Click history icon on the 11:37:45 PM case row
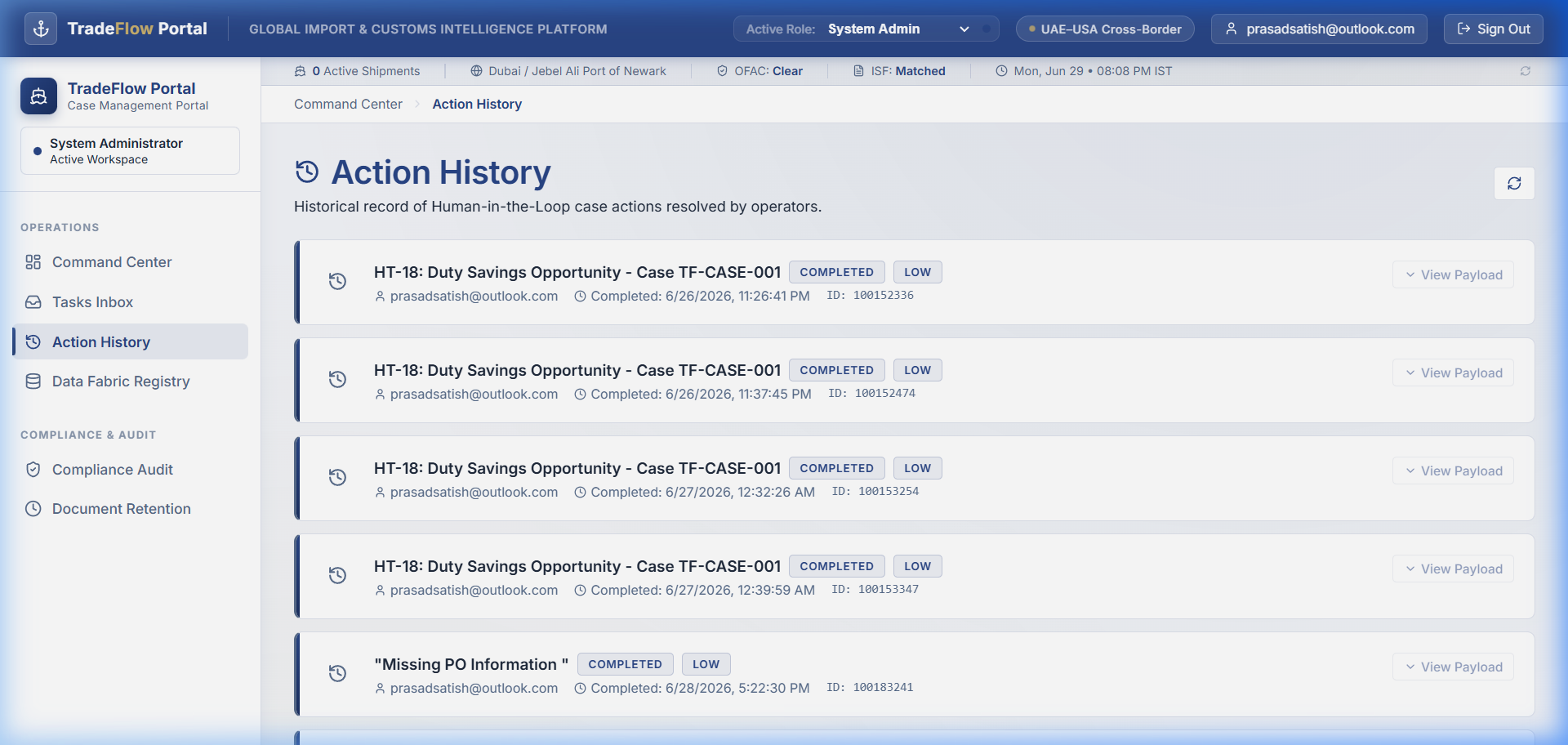Screen dimensions: 1568x745 coord(337,379)
